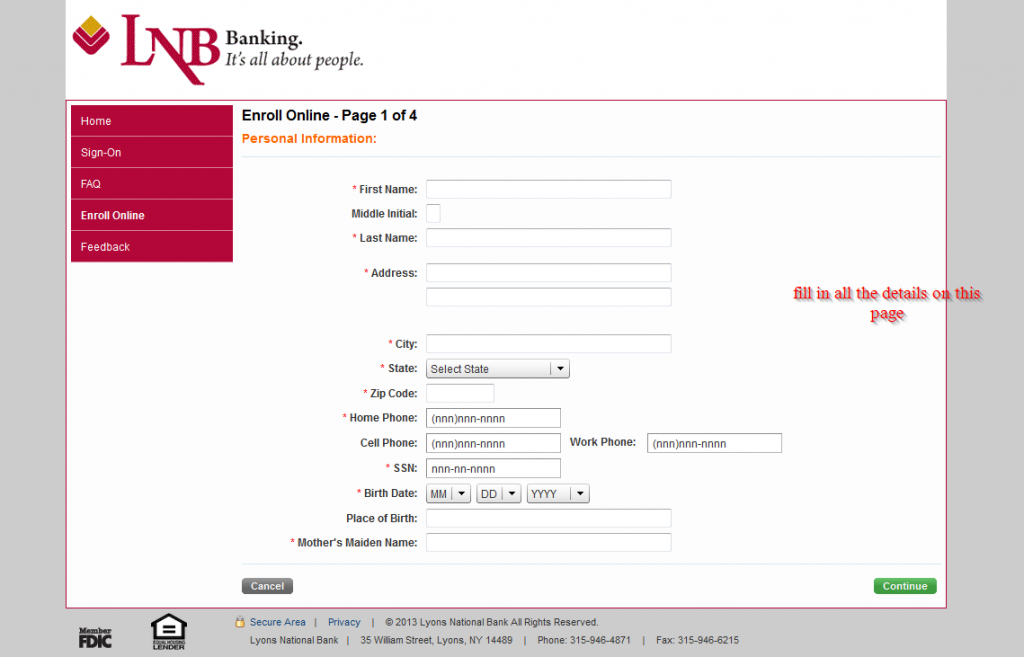
Task: Click the Cancel button
Action: point(266,586)
